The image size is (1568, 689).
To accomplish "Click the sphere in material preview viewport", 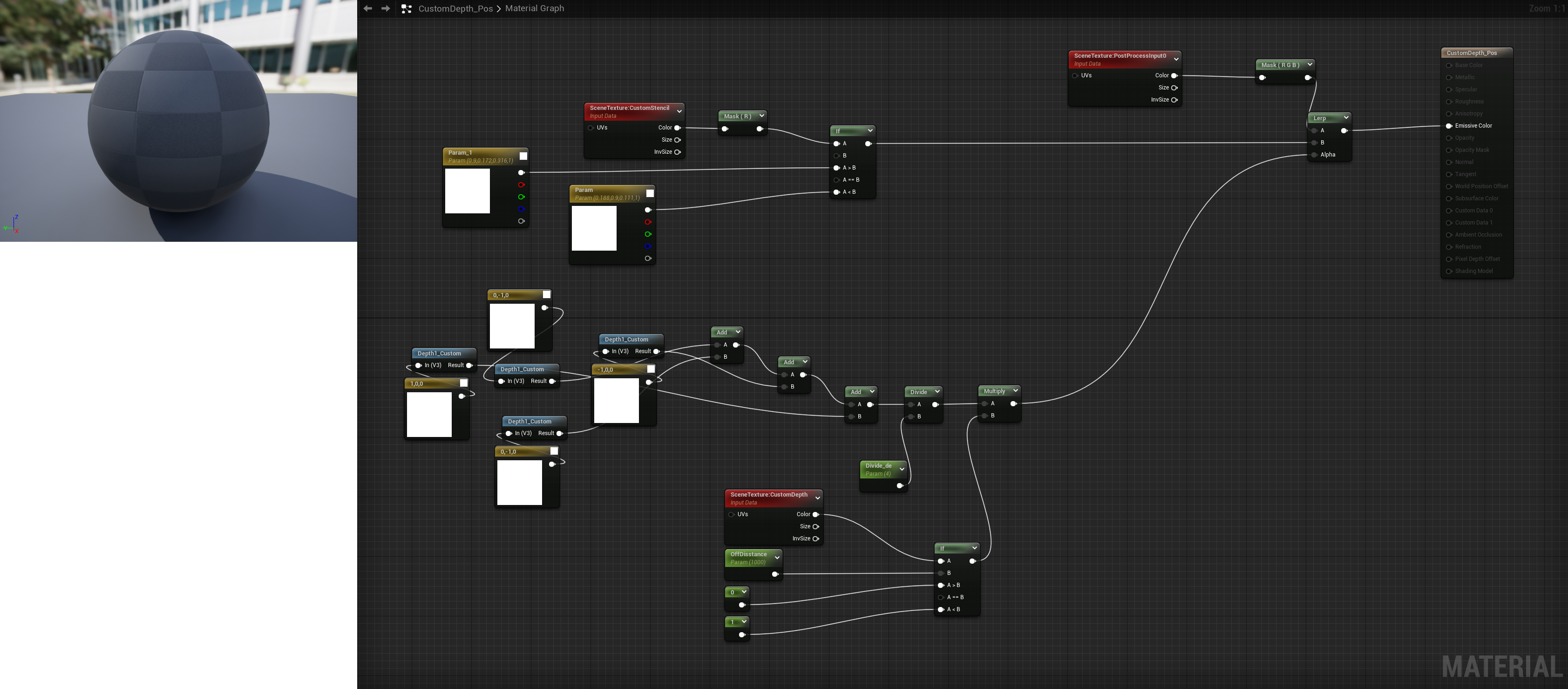I will pos(178,121).
